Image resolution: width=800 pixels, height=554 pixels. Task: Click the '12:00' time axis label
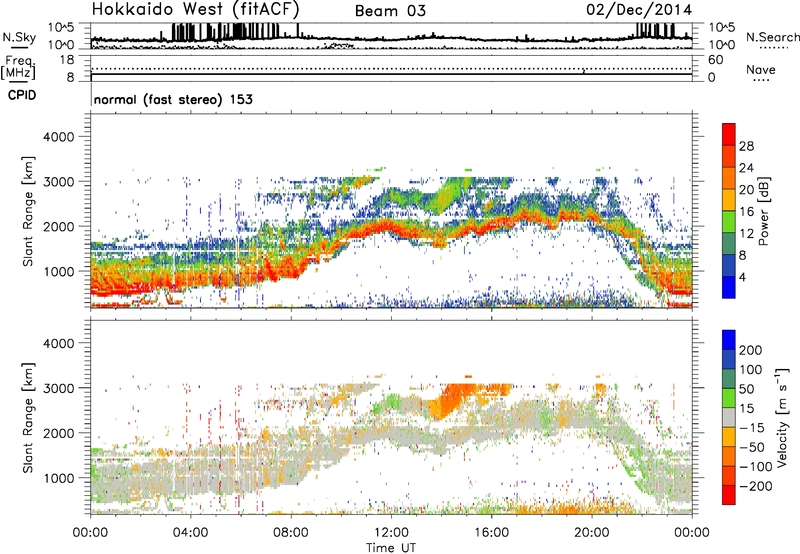pyautogui.click(x=391, y=533)
